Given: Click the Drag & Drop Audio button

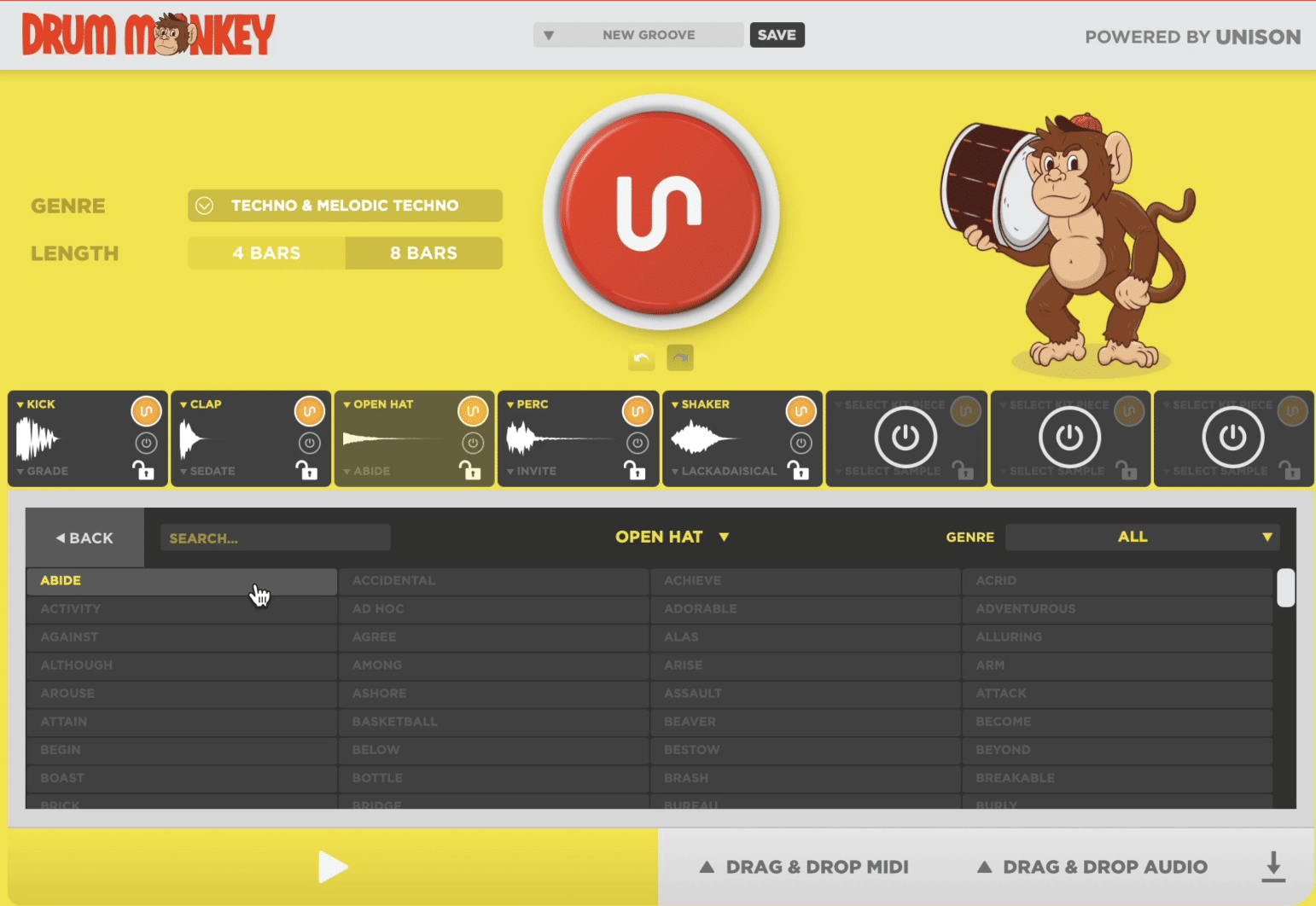Looking at the screenshot, I should click(1092, 867).
